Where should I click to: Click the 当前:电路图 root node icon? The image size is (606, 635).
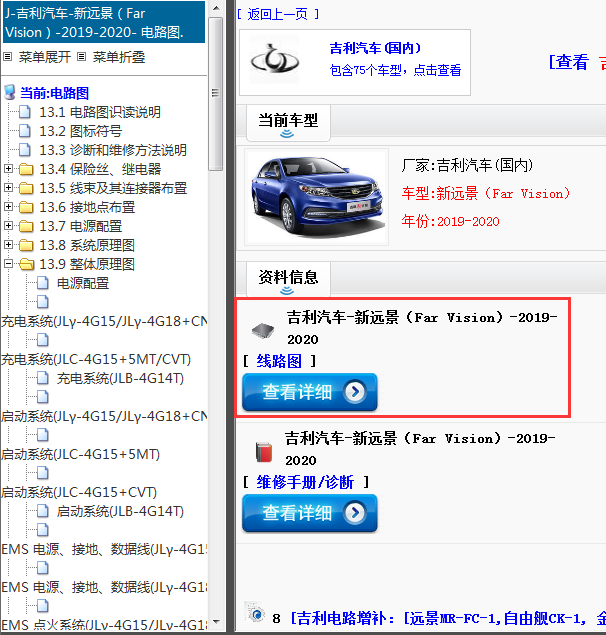click(10, 93)
